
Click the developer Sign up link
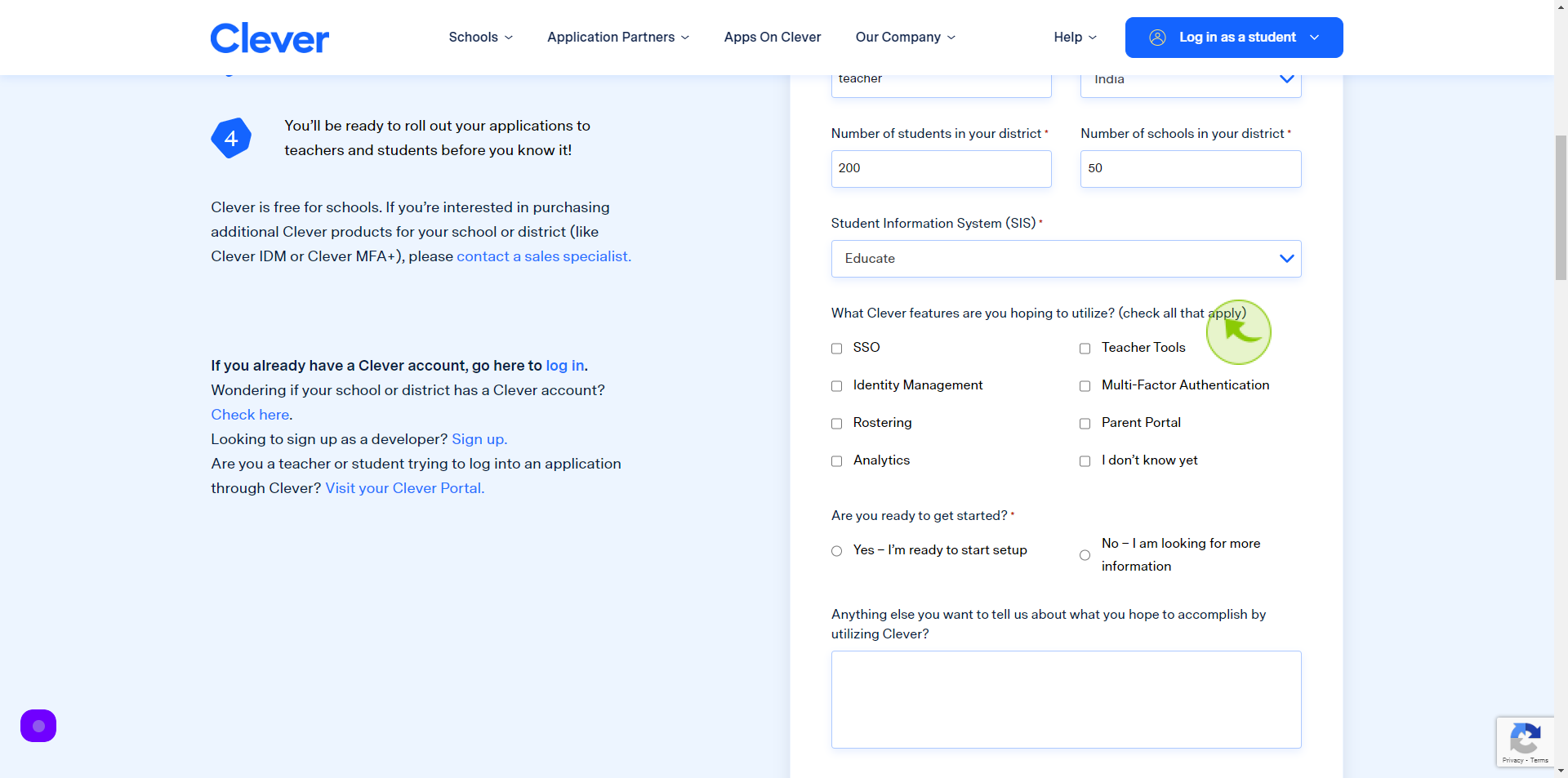point(479,439)
